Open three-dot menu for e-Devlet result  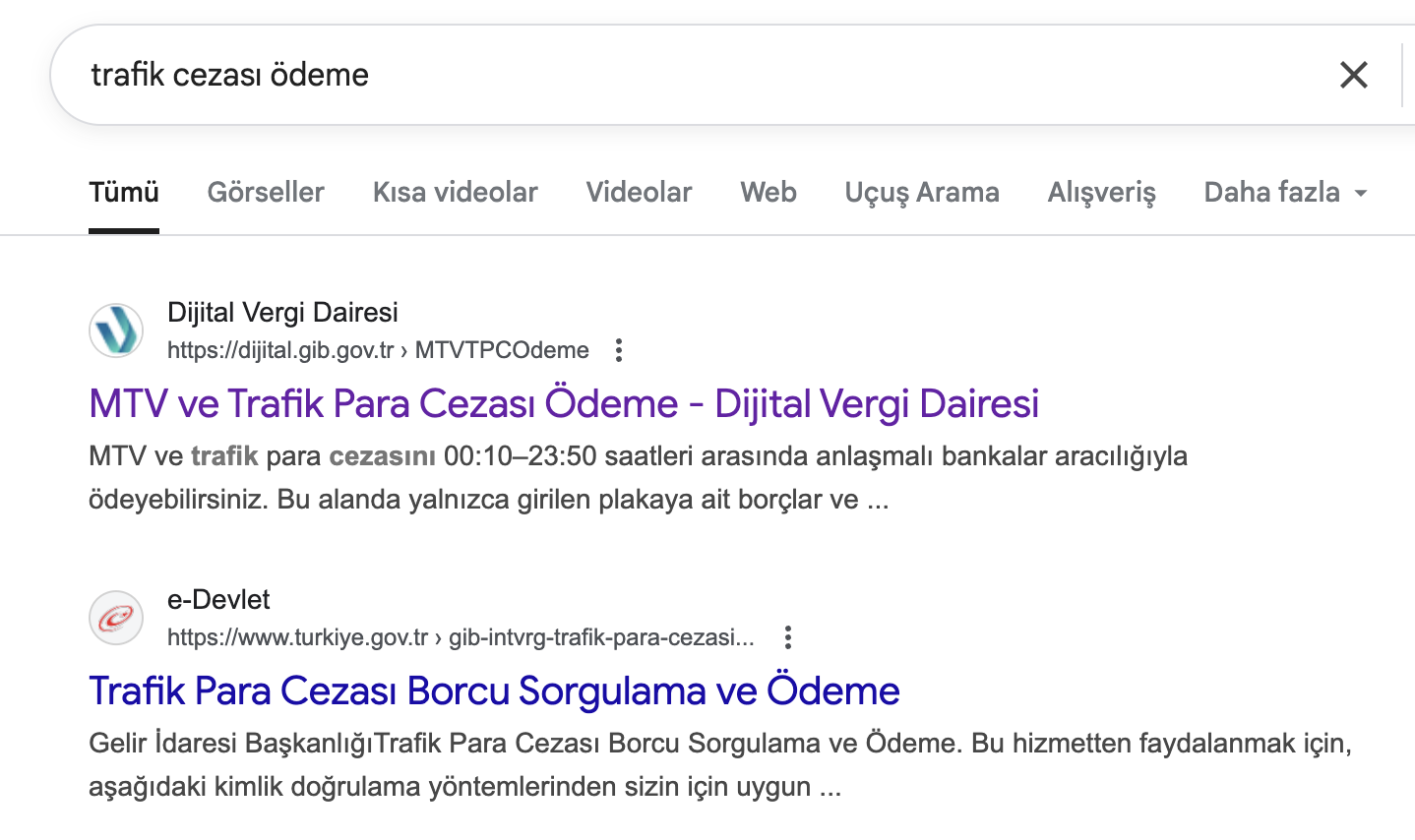click(787, 637)
